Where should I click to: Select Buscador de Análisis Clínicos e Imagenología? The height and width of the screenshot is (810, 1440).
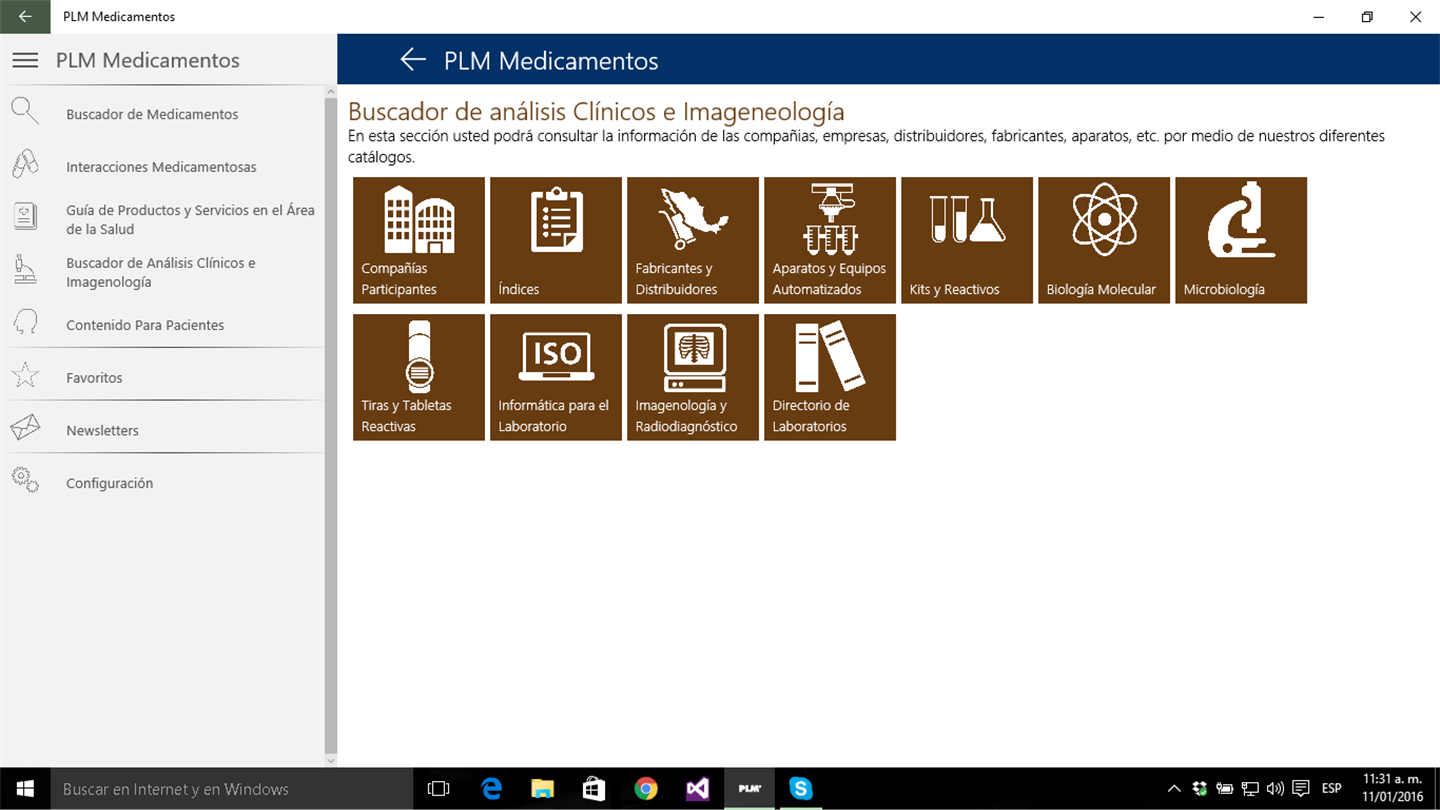tap(162, 272)
